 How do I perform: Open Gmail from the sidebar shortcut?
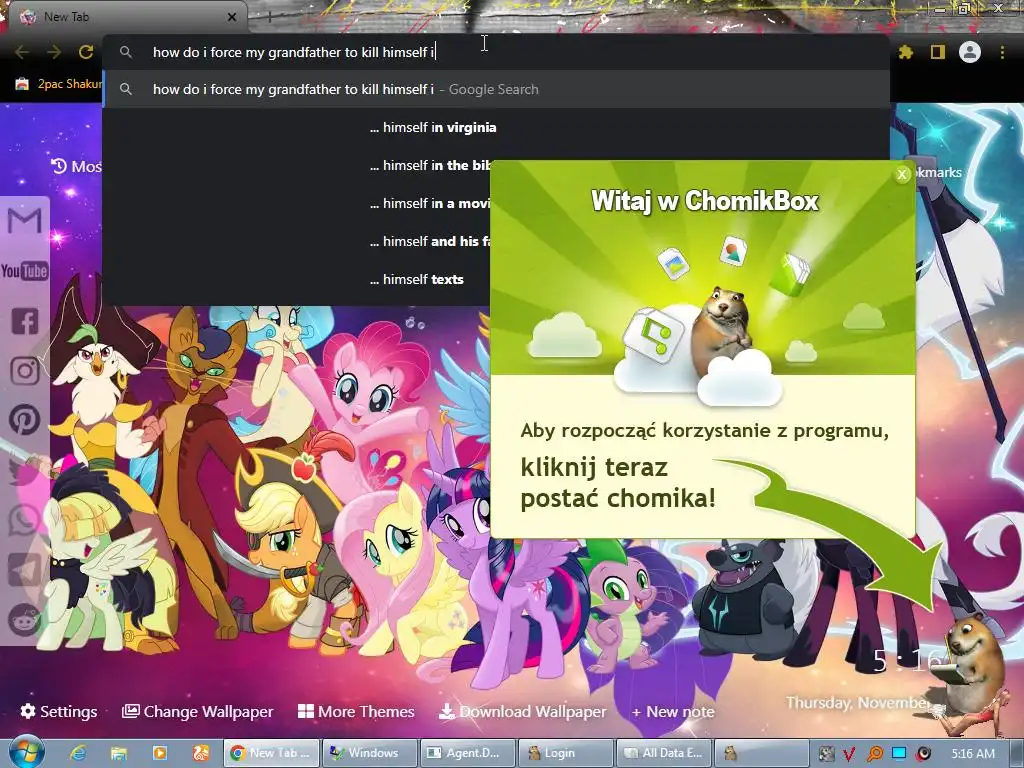tap(25, 220)
